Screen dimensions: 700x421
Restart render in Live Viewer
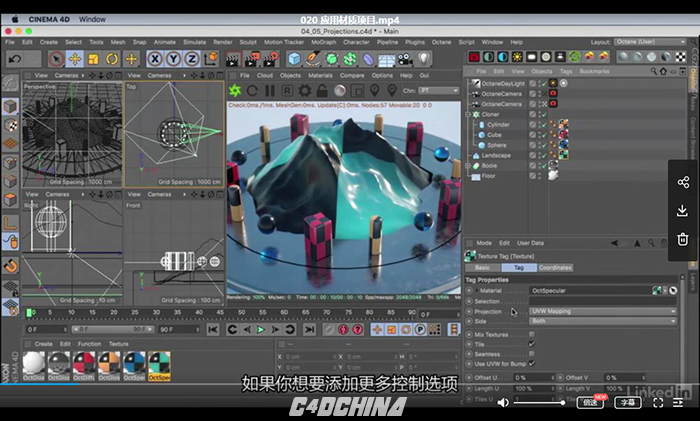(x=252, y=91)
